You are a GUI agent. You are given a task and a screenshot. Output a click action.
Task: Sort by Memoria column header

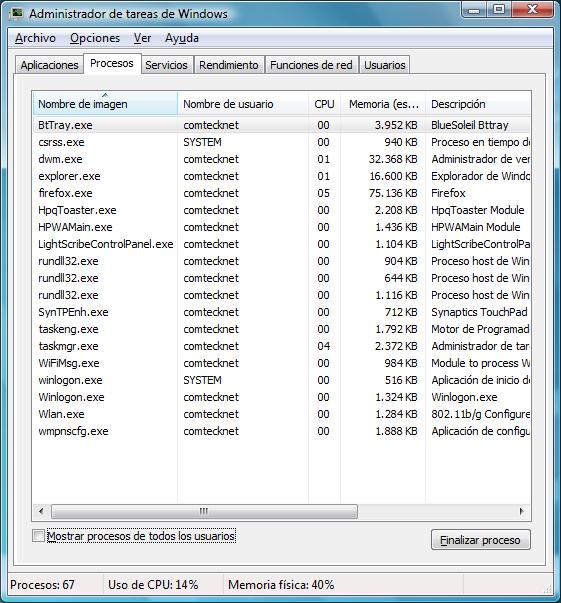tap(383, 103)
